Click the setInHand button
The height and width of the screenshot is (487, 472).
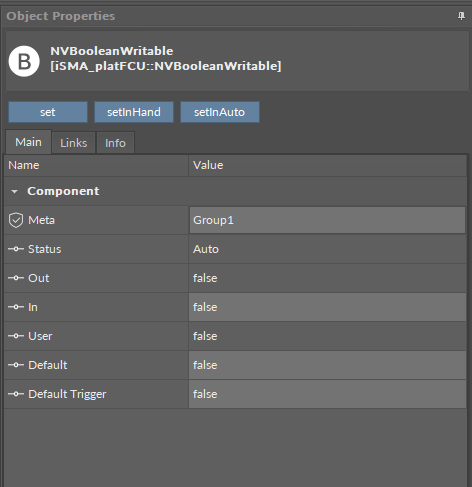[134, 112]
